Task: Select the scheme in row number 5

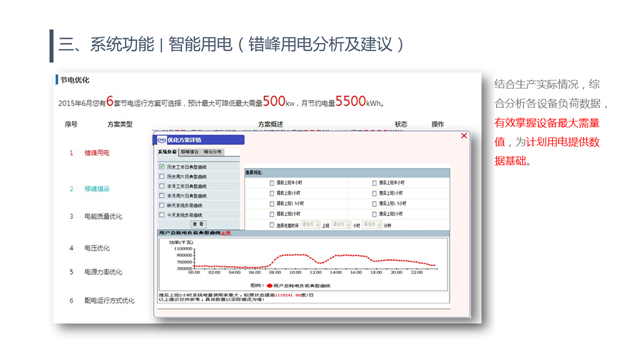Action: click(103, 272)
